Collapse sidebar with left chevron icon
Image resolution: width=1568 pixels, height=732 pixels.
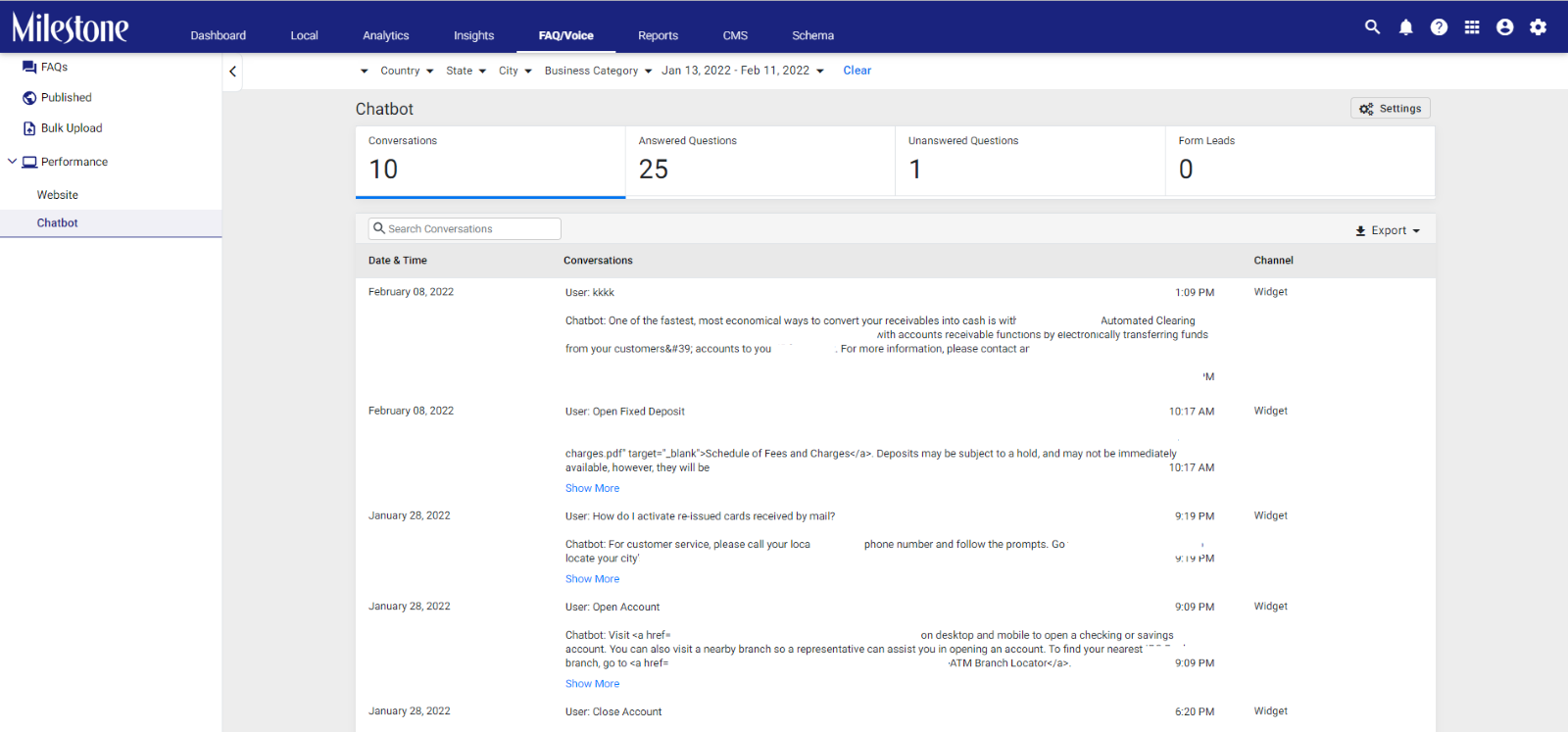pyautogui.click(x=232, y=72)
